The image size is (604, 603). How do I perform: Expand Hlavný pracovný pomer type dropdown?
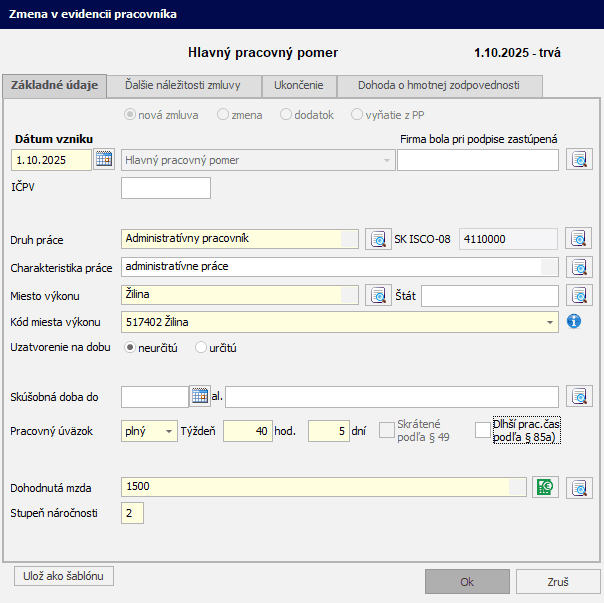coord(387,160)
